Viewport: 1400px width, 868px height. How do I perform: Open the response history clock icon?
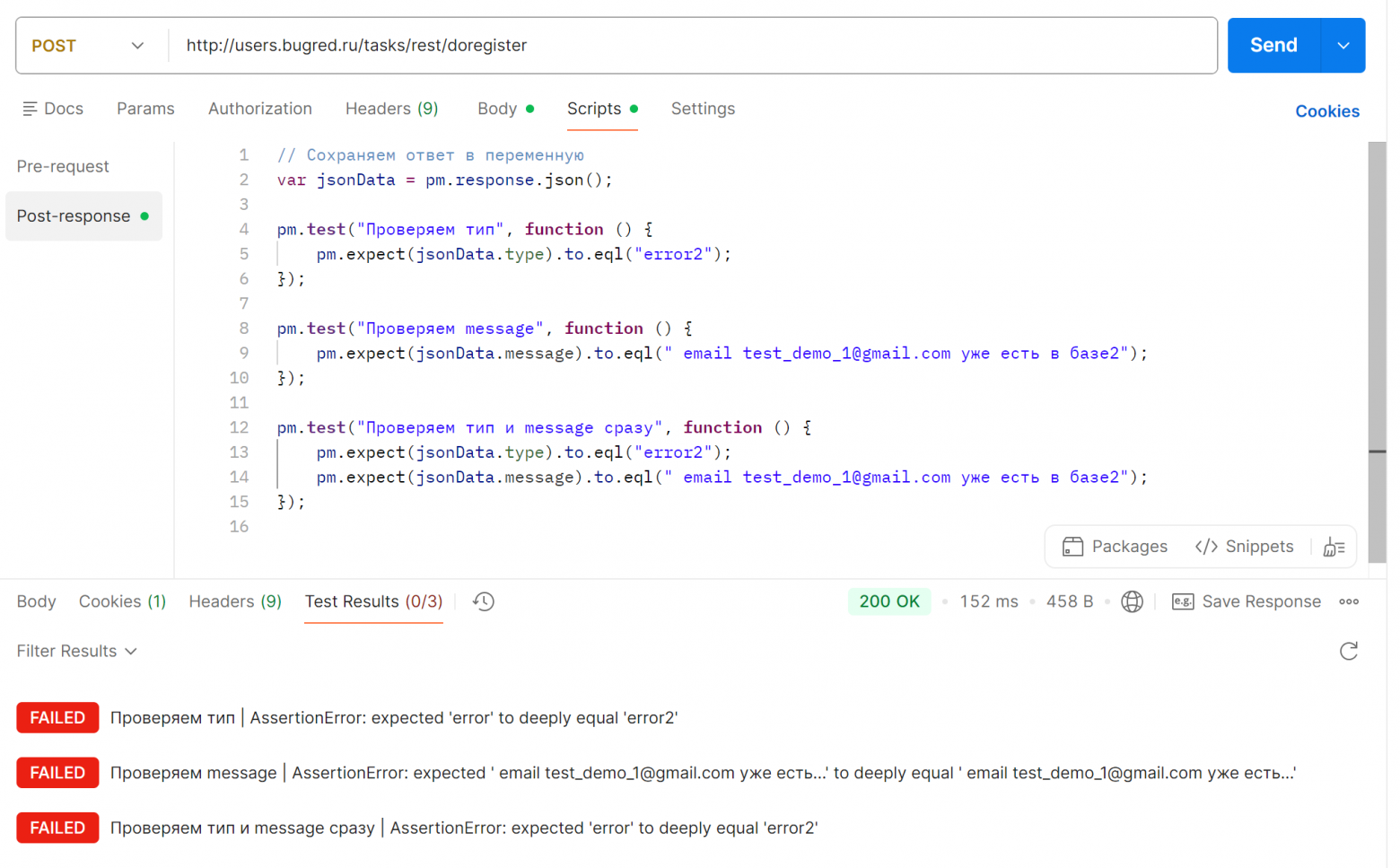484,601
